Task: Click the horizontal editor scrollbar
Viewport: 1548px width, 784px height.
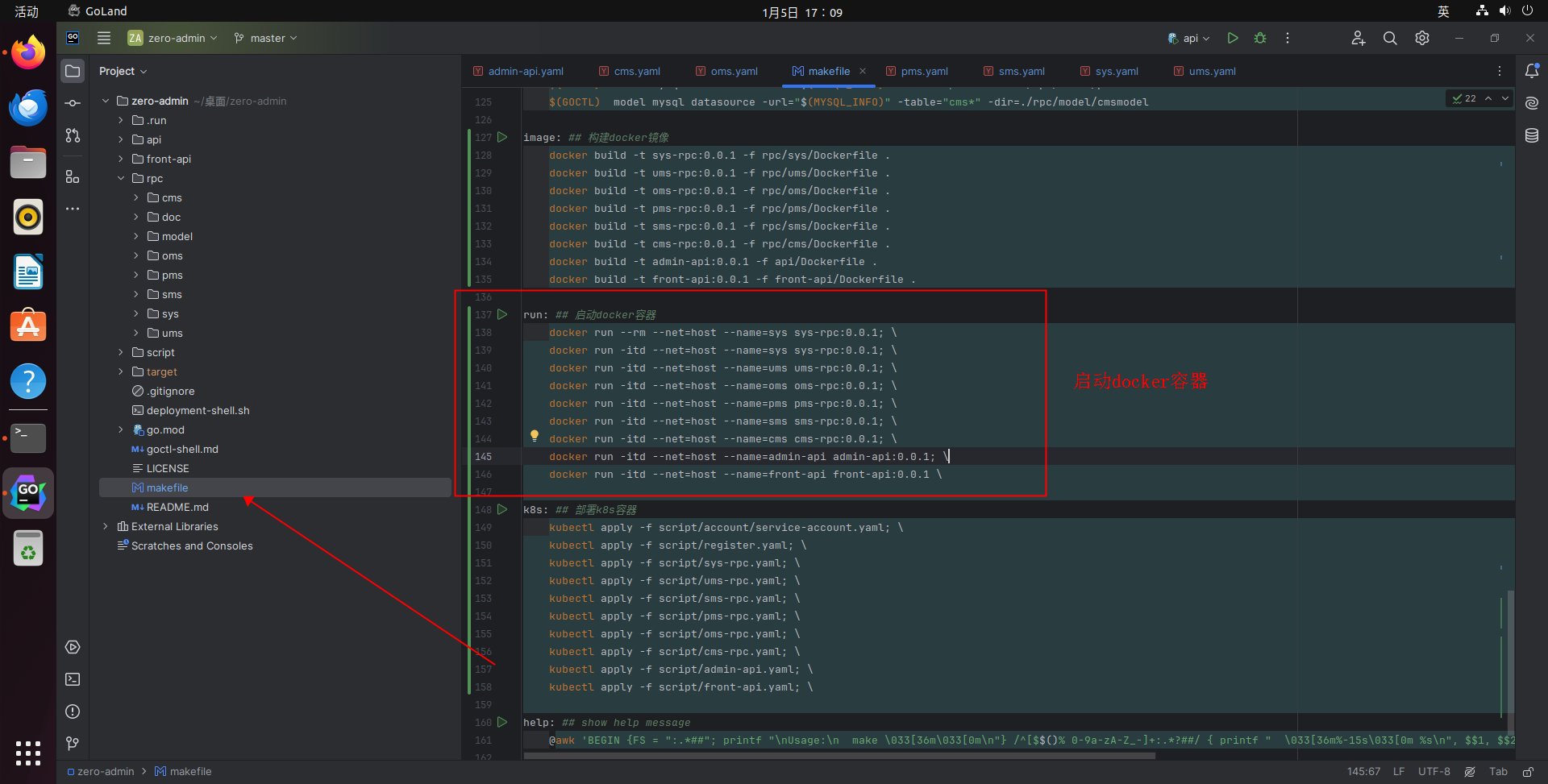Action: pos(839,756)
